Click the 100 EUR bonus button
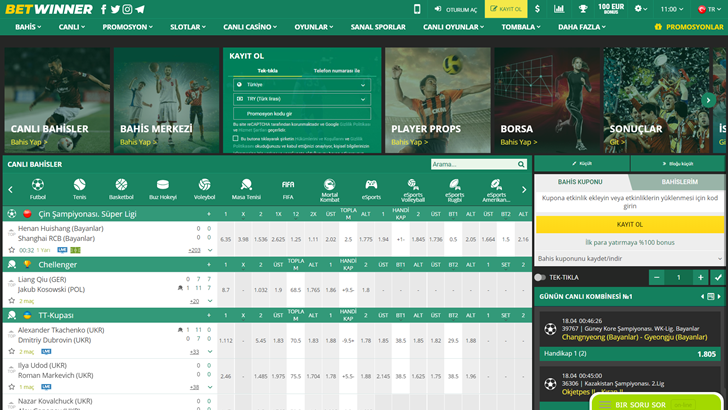Screen dimensions: 728x410 [611, 8]
